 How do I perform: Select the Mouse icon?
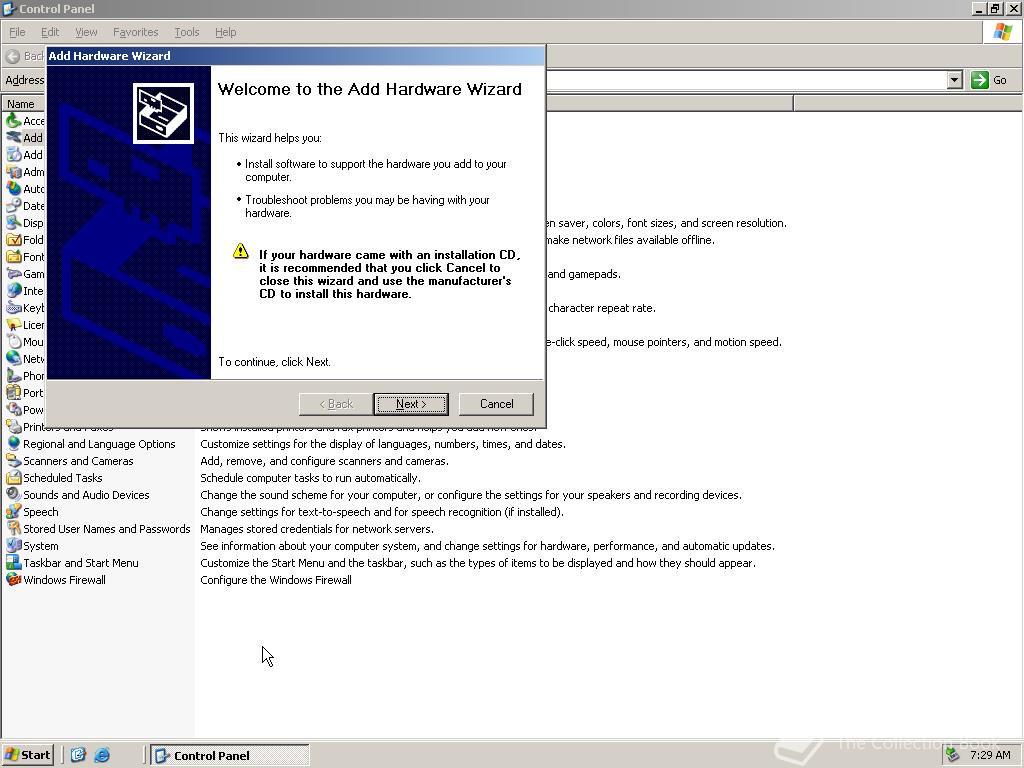coord(14,341)
